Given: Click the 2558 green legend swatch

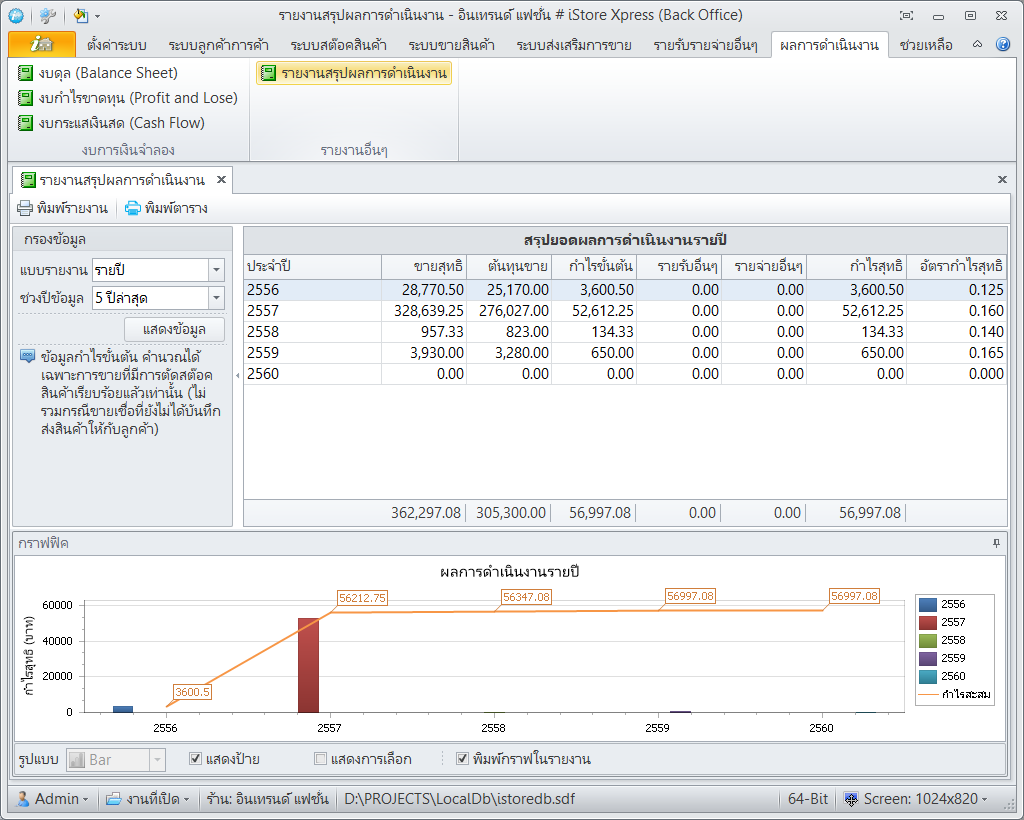Looking at the screenshot, I should pos(927,640).
